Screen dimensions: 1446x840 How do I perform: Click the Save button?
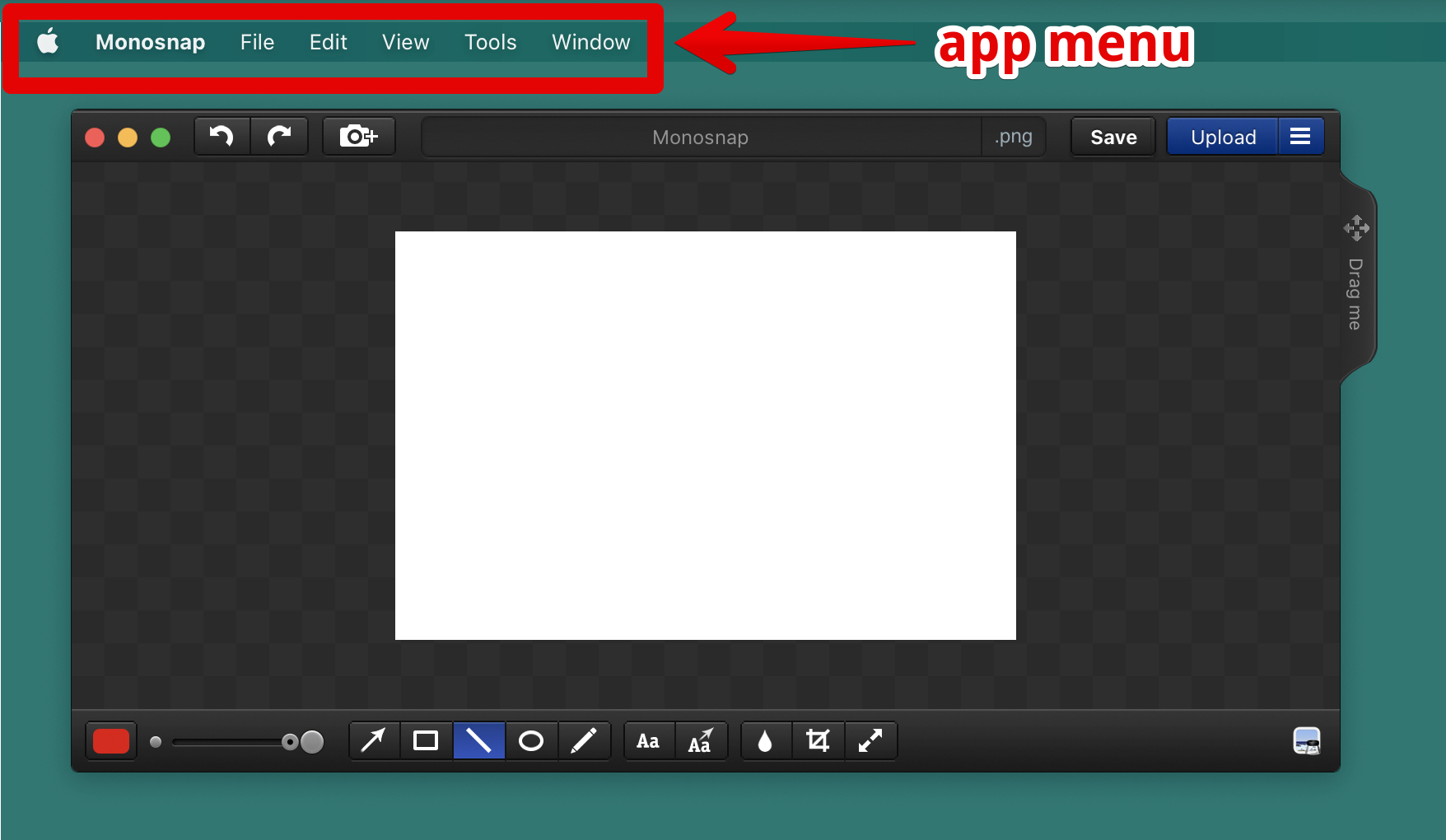(x=1112, y=137)
